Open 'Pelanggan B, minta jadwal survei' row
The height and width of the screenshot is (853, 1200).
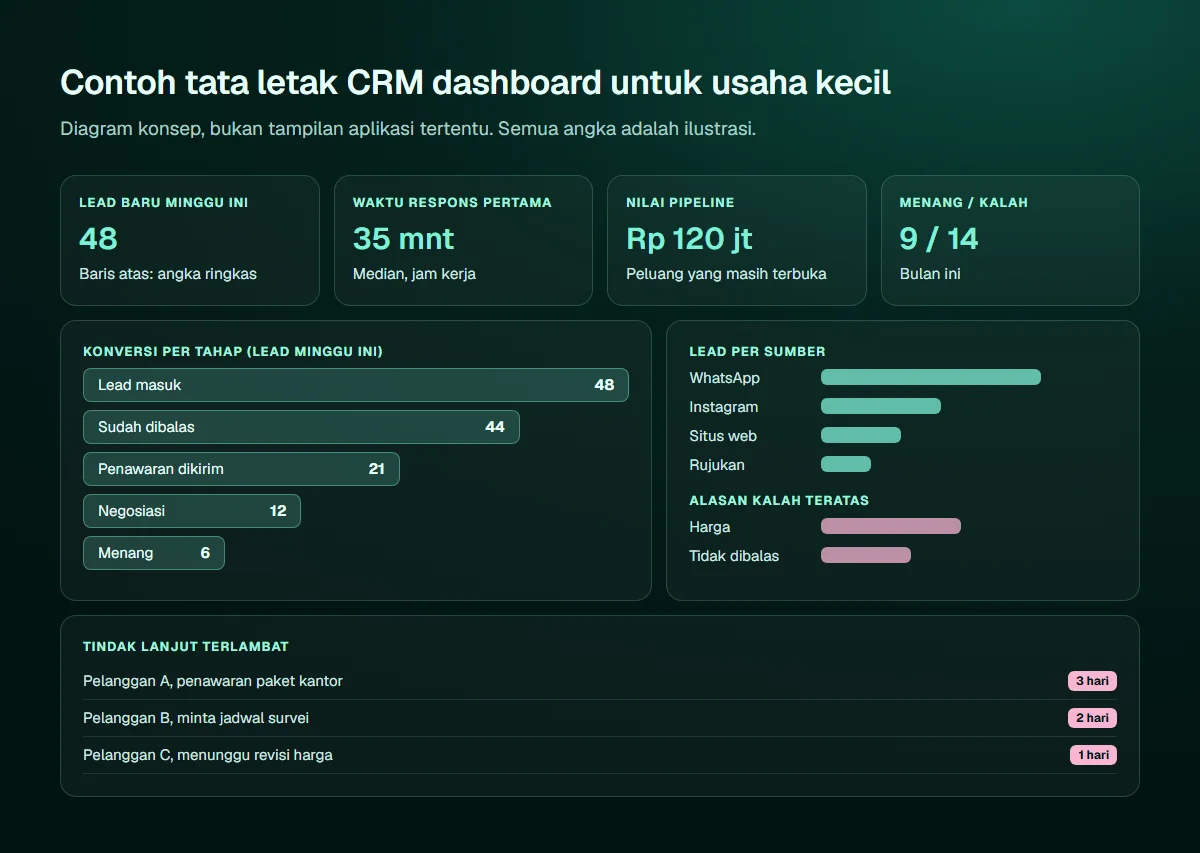[600, 718]
